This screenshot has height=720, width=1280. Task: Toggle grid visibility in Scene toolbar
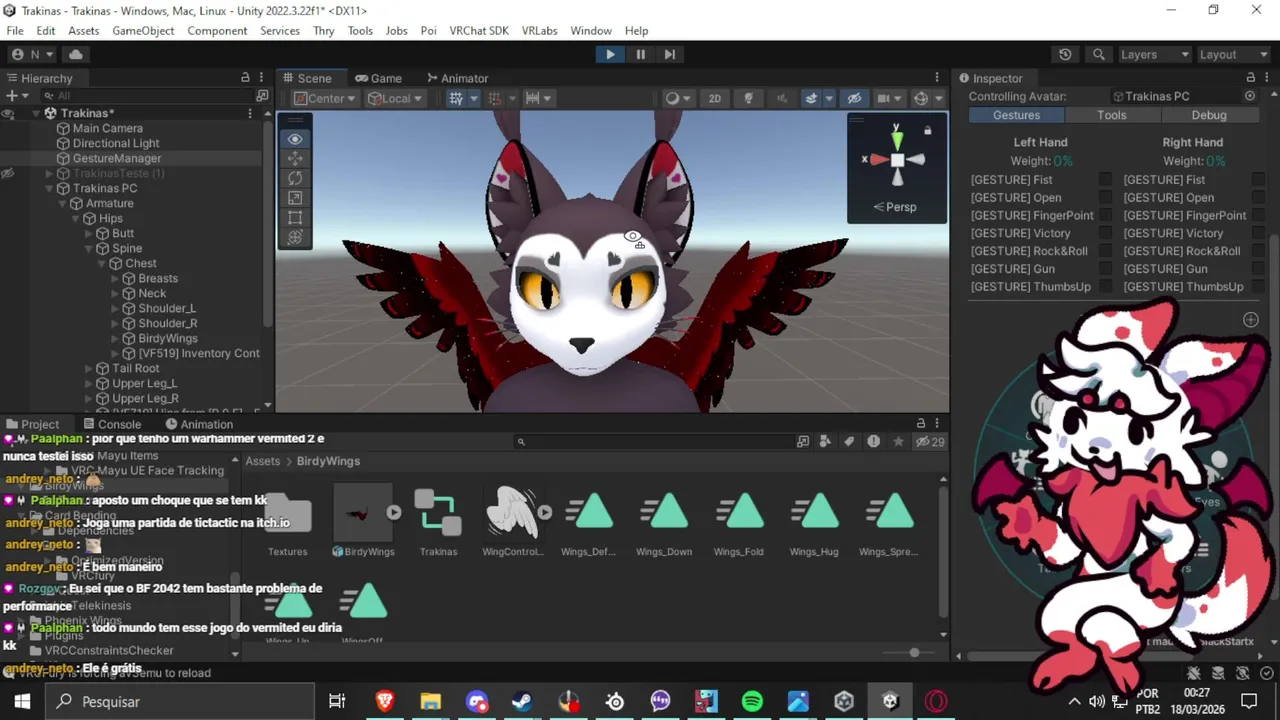click(456, 98)
